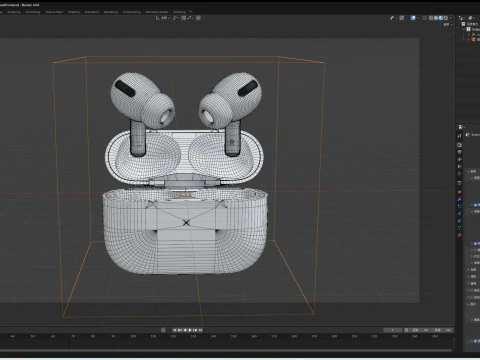Click the timeline start frame field

tap(421, 330)
